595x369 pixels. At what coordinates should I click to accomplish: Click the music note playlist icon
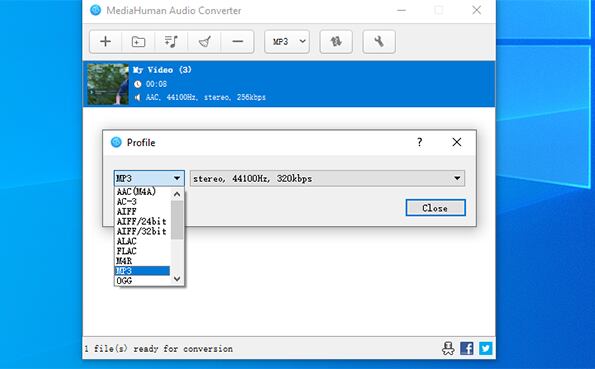pos(171,41)
